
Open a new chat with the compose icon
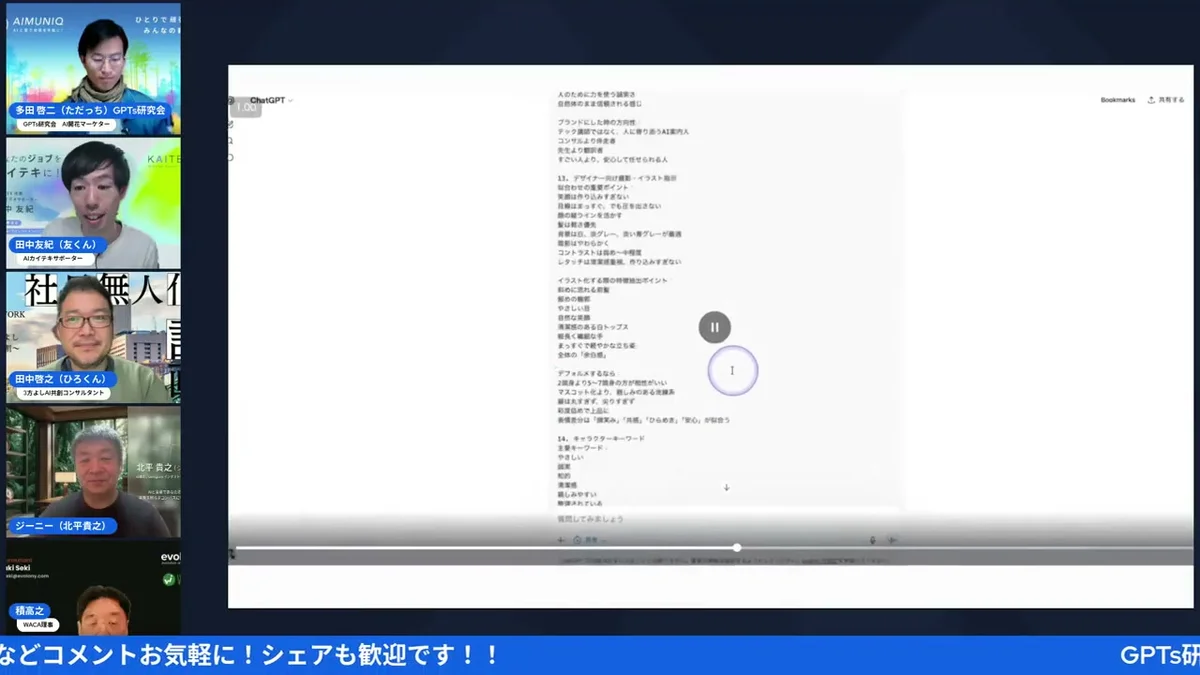pyautogui.click(x=231, y=123)
